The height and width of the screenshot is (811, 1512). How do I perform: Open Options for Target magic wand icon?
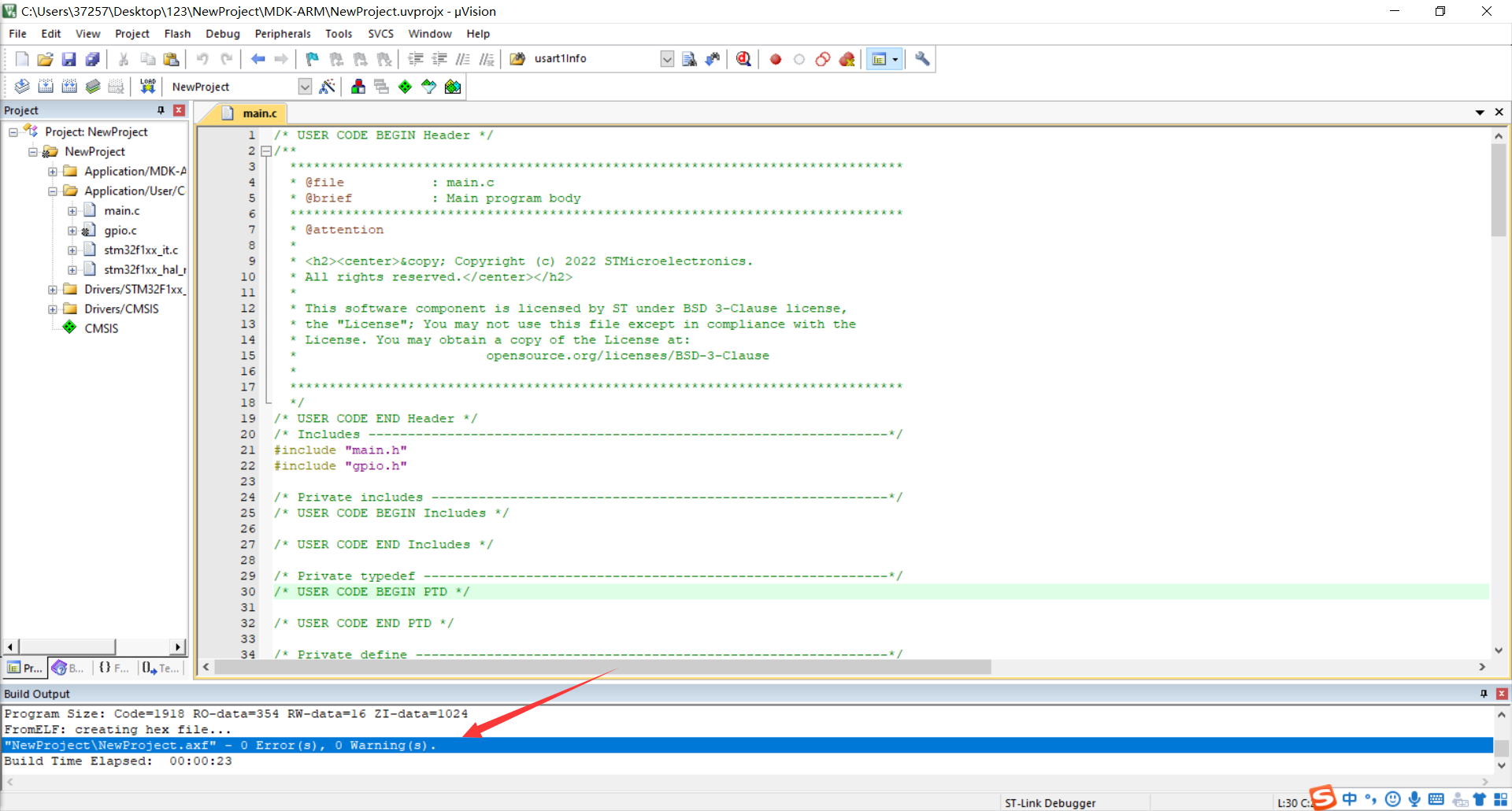click(x=327, y=87)
